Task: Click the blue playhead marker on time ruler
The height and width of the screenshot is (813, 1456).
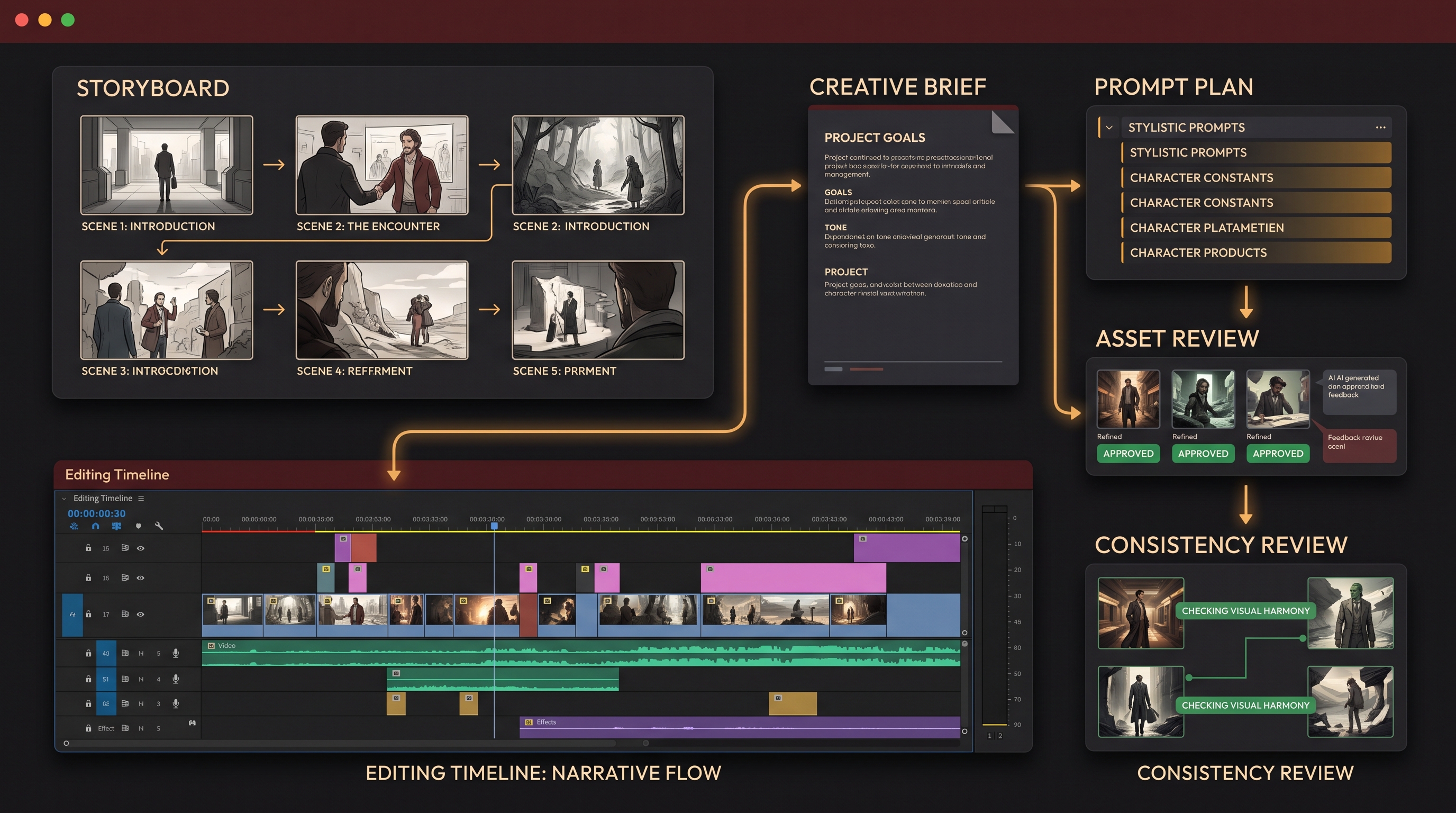Action: coord(494,526)
